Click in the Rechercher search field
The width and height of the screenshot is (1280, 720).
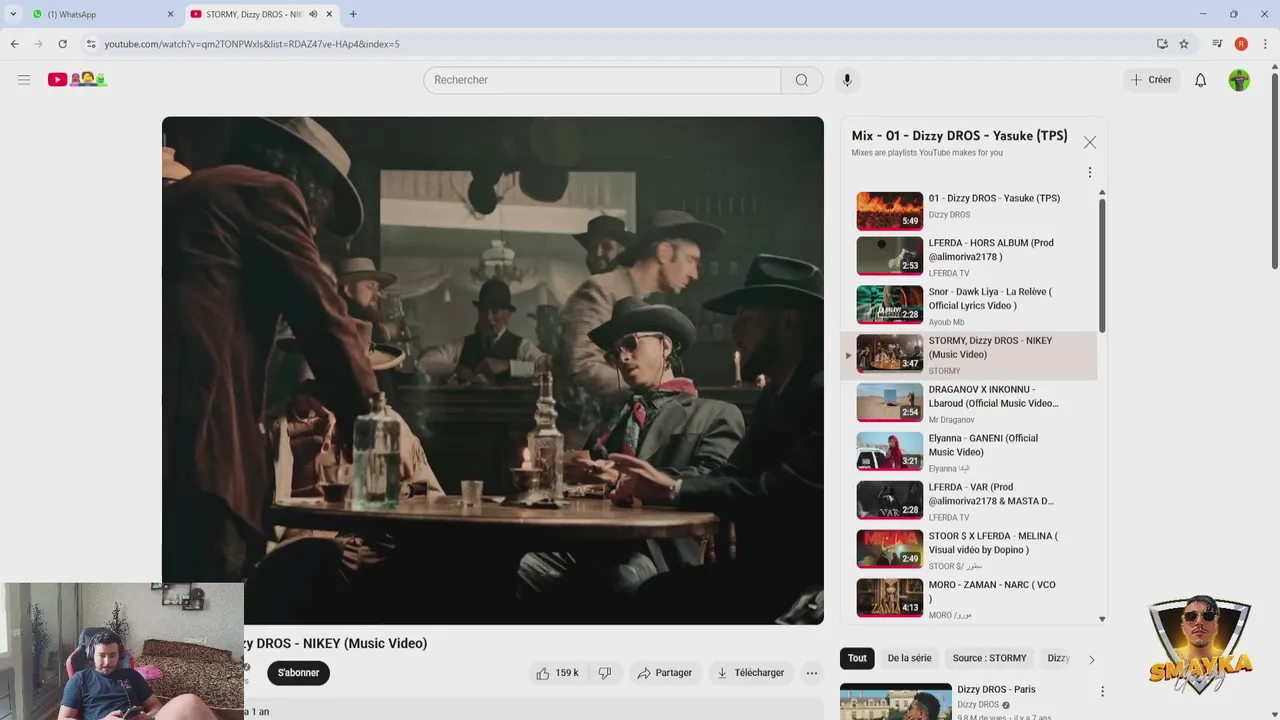click(x=602, y=80)
